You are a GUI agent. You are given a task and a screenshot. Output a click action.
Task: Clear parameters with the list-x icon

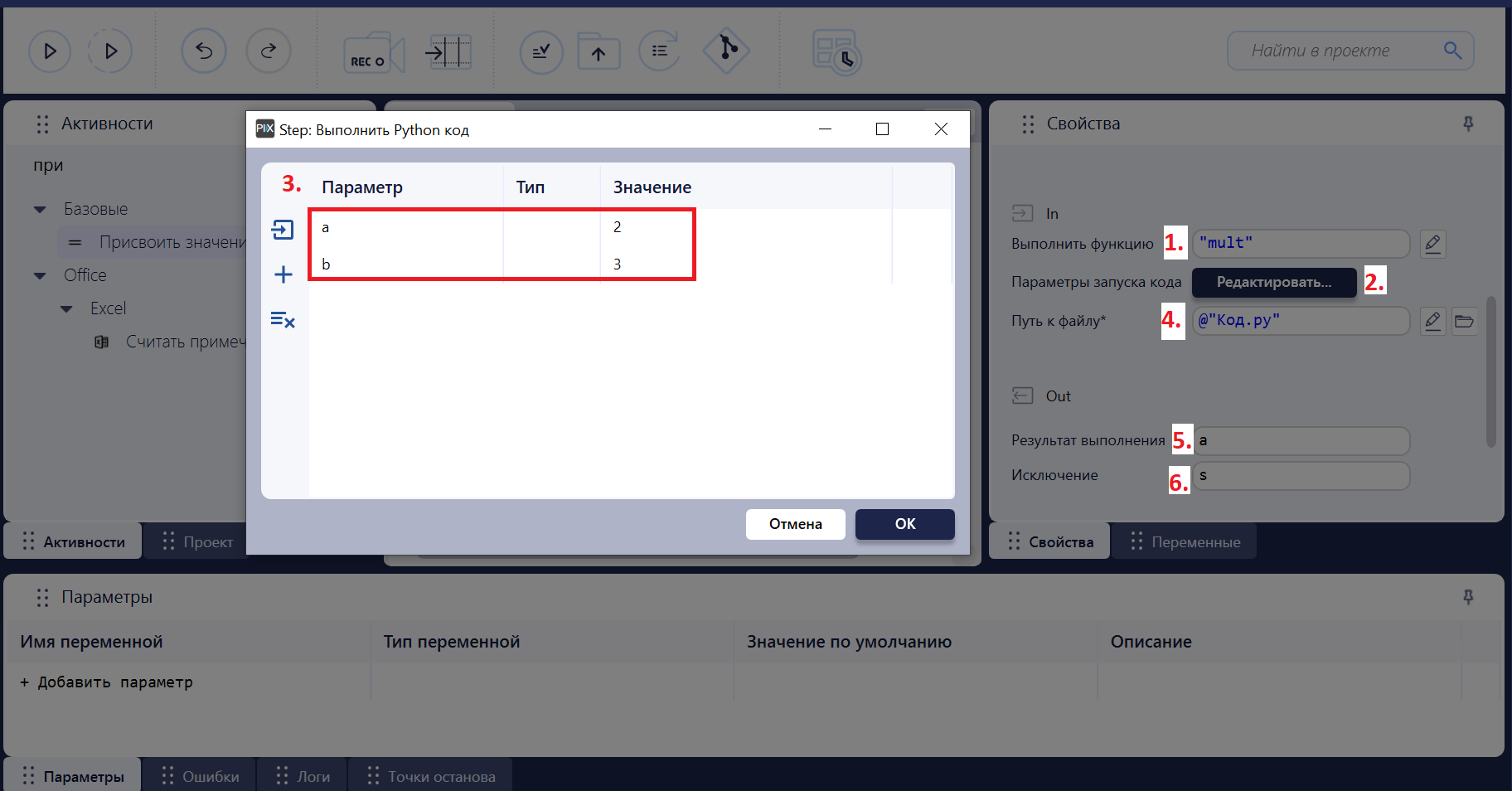(x=283, y=319)
